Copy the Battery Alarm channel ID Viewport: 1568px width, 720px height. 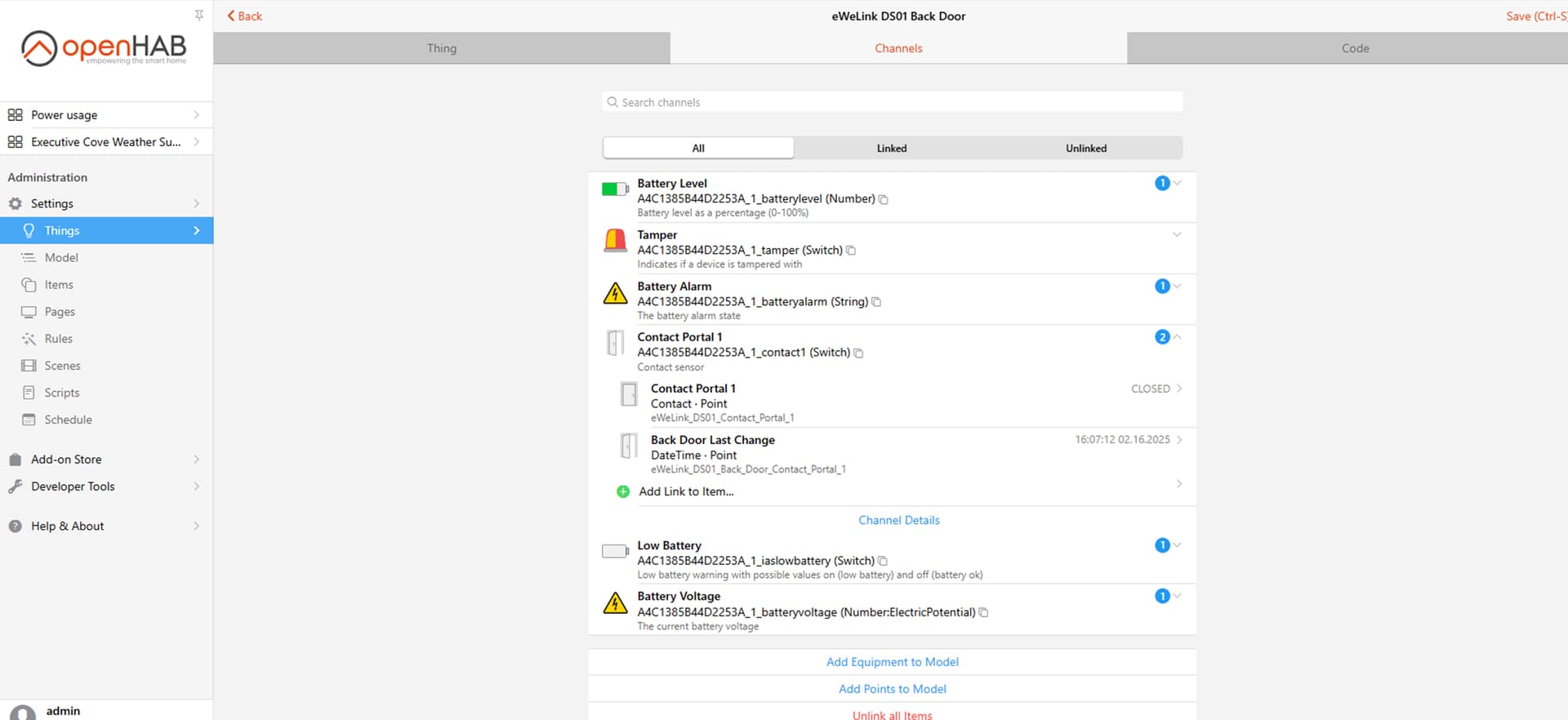click(876, 302)
